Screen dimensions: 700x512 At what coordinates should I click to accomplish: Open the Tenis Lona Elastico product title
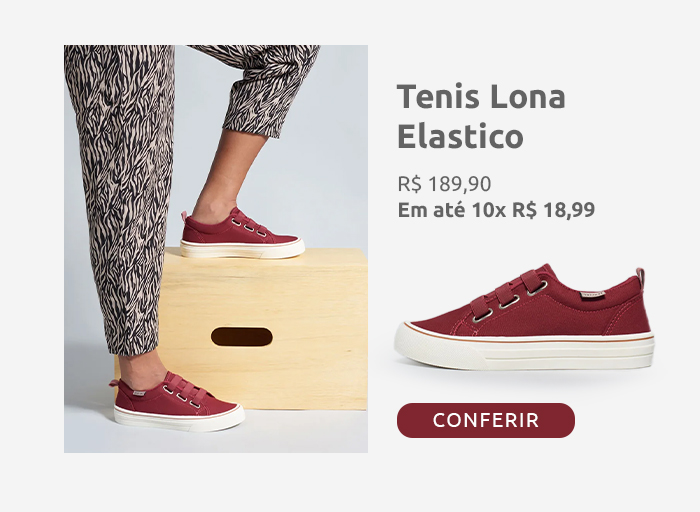point(481,116)
